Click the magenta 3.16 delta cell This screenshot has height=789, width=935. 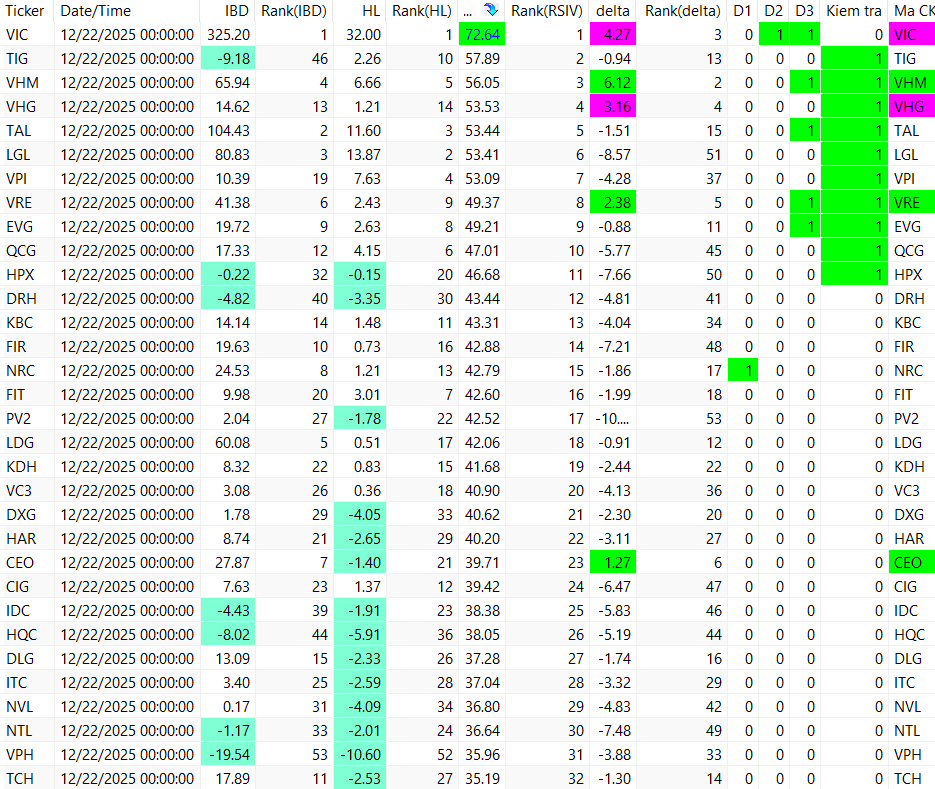coord(613,106)
